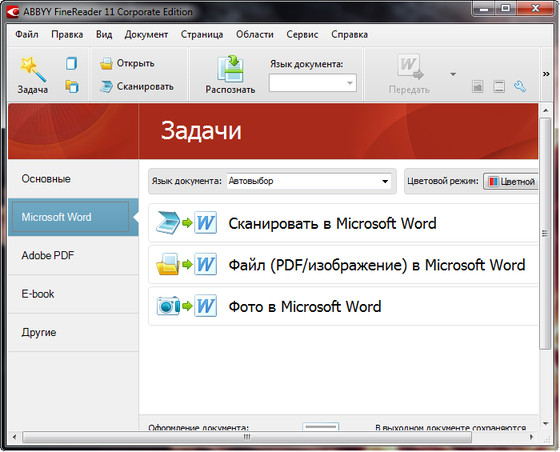Click the Открыть toolbar button label
This screenshot has height=452, width=560.
point(136,64)
